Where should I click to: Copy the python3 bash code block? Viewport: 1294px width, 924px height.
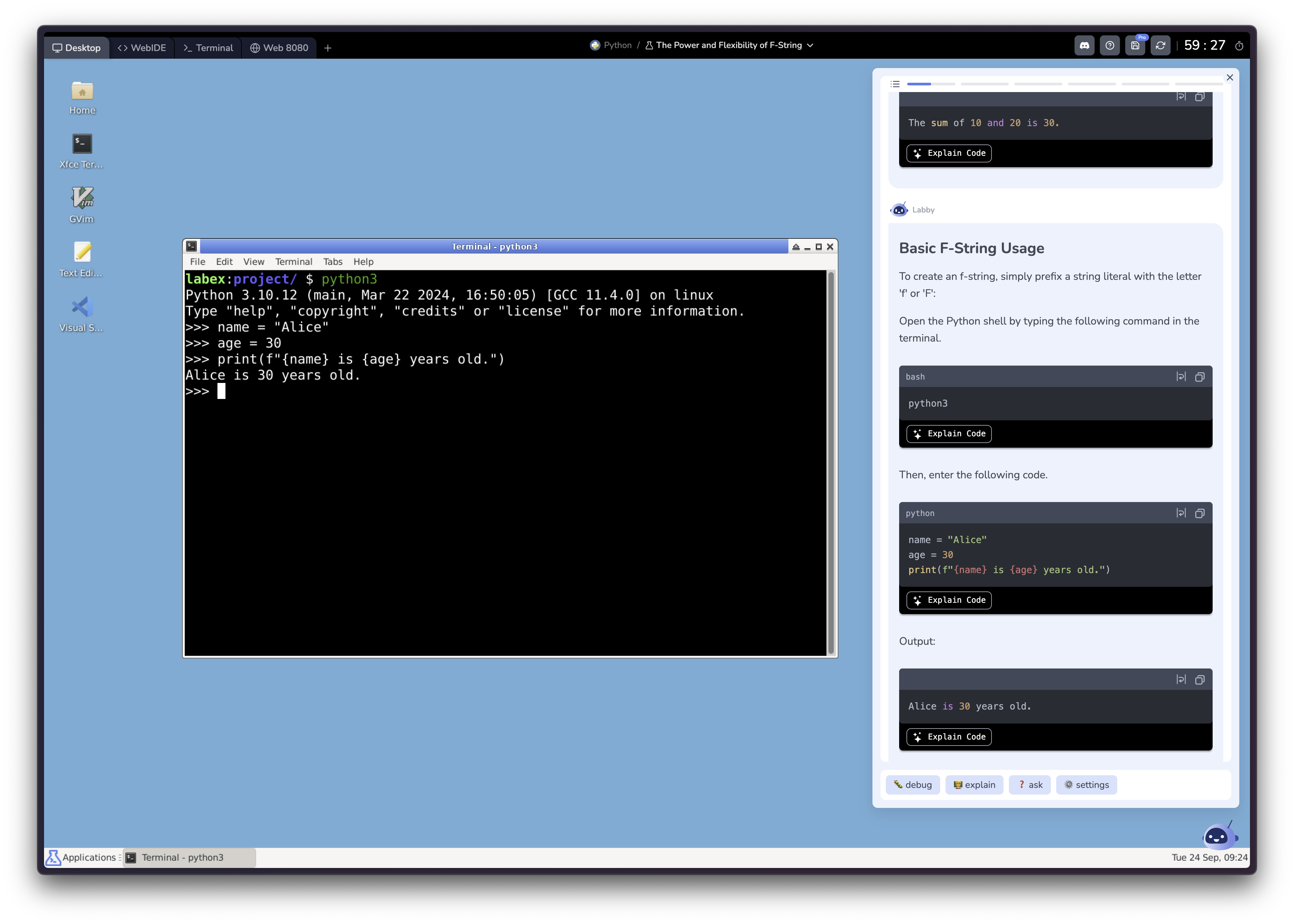(1200, 377)
